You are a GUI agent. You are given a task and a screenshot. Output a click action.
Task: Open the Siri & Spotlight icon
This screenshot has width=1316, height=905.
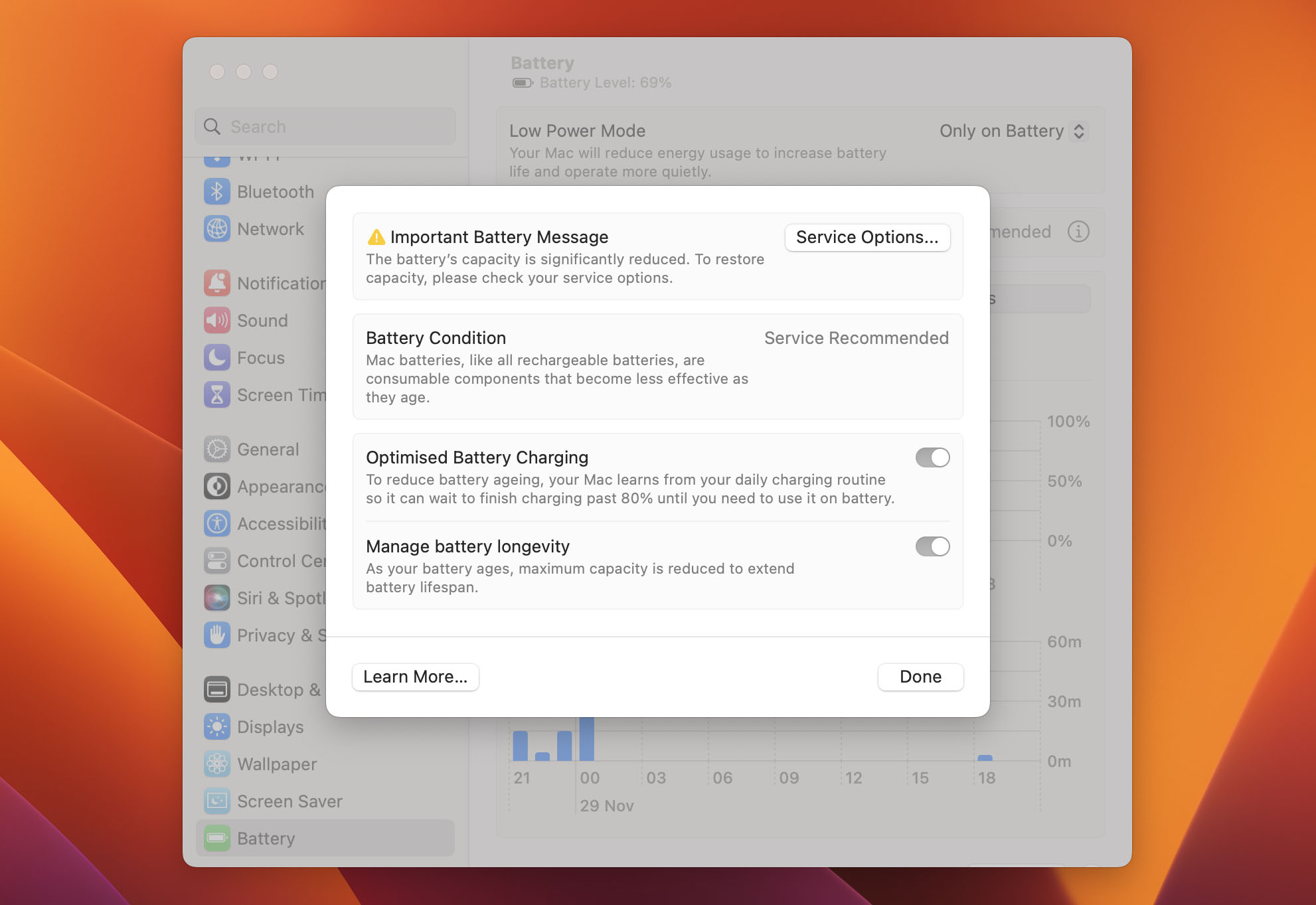tap(217, 598)
